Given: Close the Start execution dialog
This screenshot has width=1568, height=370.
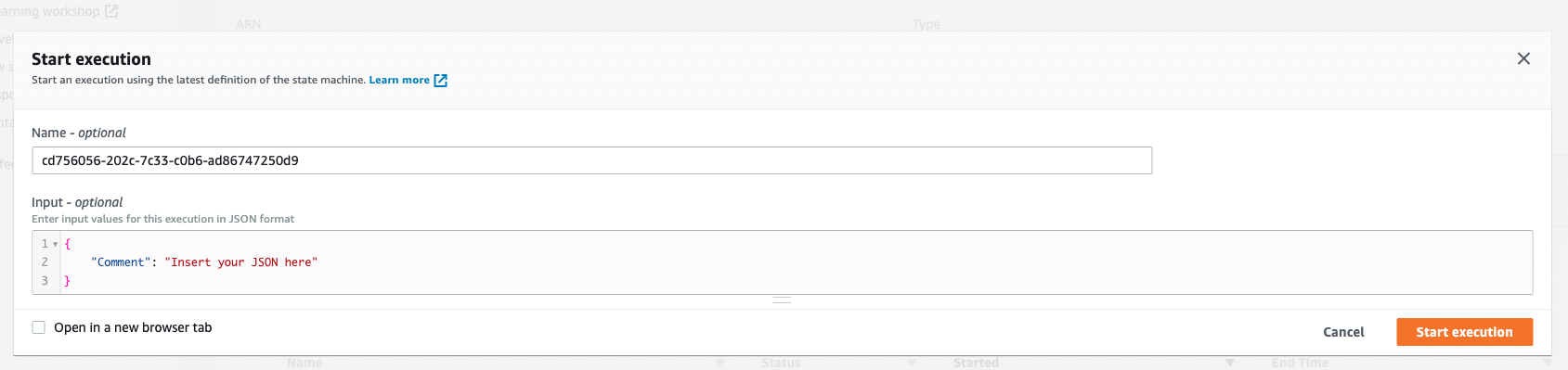Looking at the screenshot, I should (x=1523, y=58).
